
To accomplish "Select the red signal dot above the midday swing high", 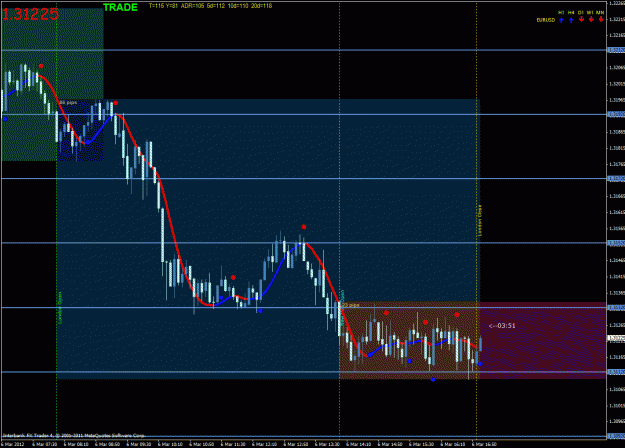I will (x=304, y=227).
